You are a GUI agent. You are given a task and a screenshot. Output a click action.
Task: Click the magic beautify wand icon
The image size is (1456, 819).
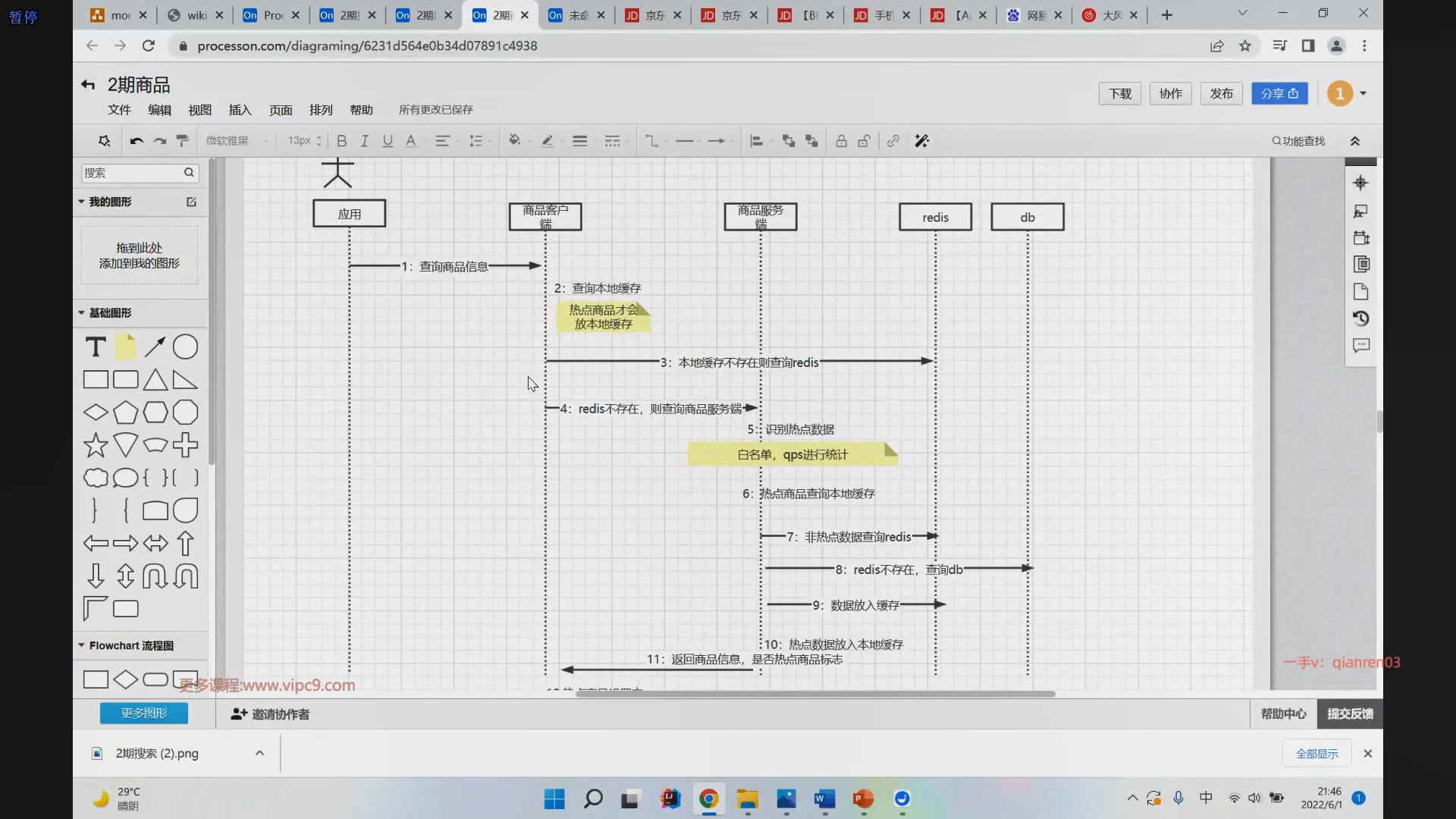(x=922, y=141)
